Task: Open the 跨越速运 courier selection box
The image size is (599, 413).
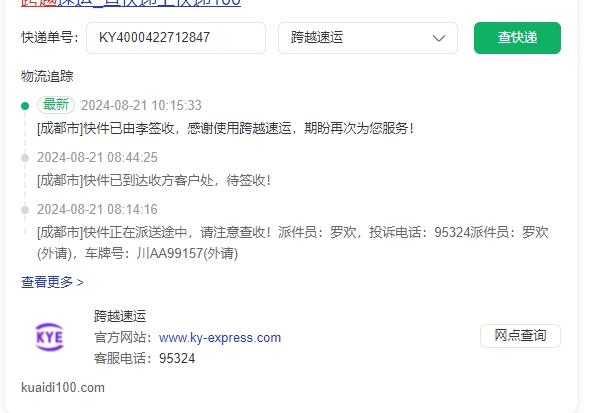Action: [x=368, y=38]
